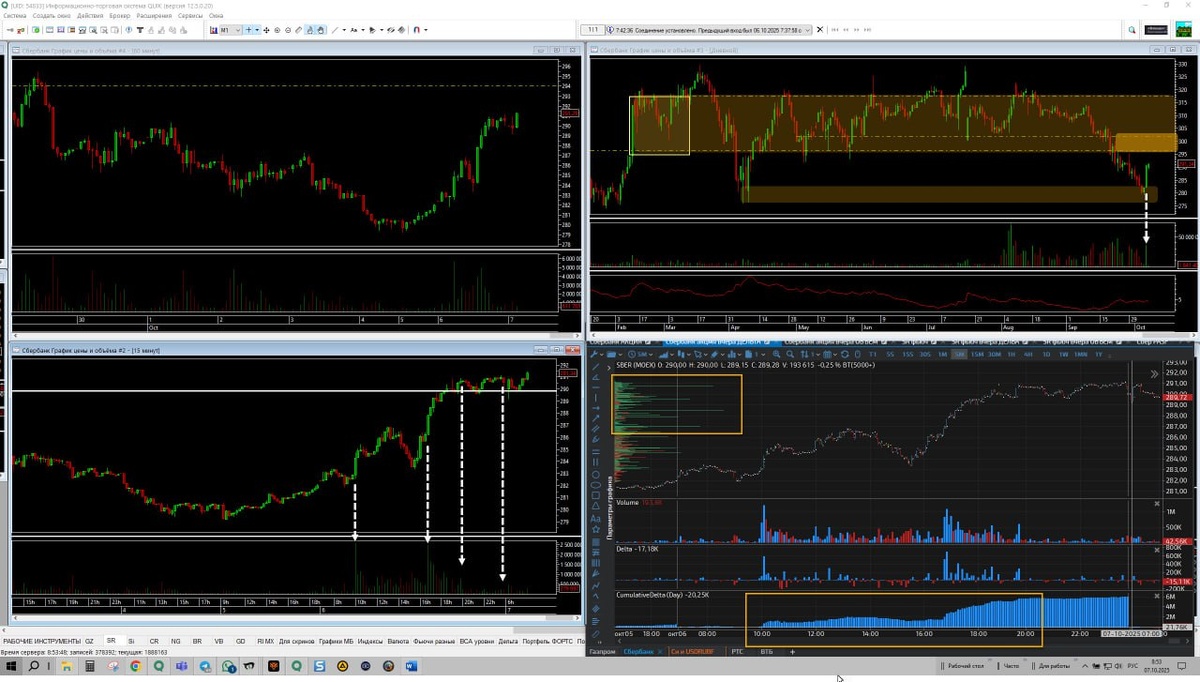Close the CumulativeDelta indicator panel
1200x682 pixels.
pos(1157,594)
